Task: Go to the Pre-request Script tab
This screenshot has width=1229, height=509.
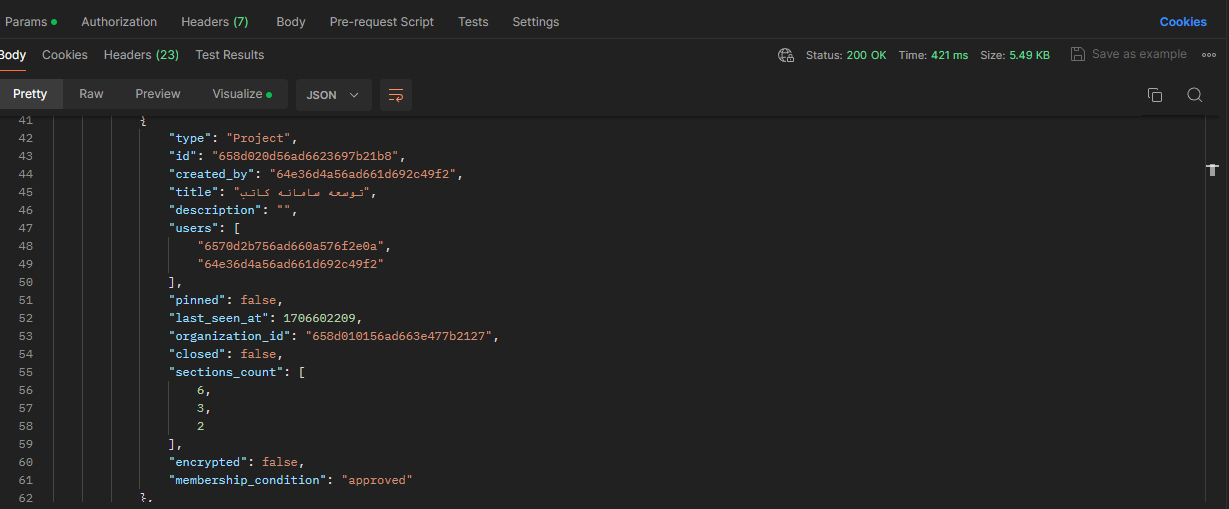Action: pos(381,22)
